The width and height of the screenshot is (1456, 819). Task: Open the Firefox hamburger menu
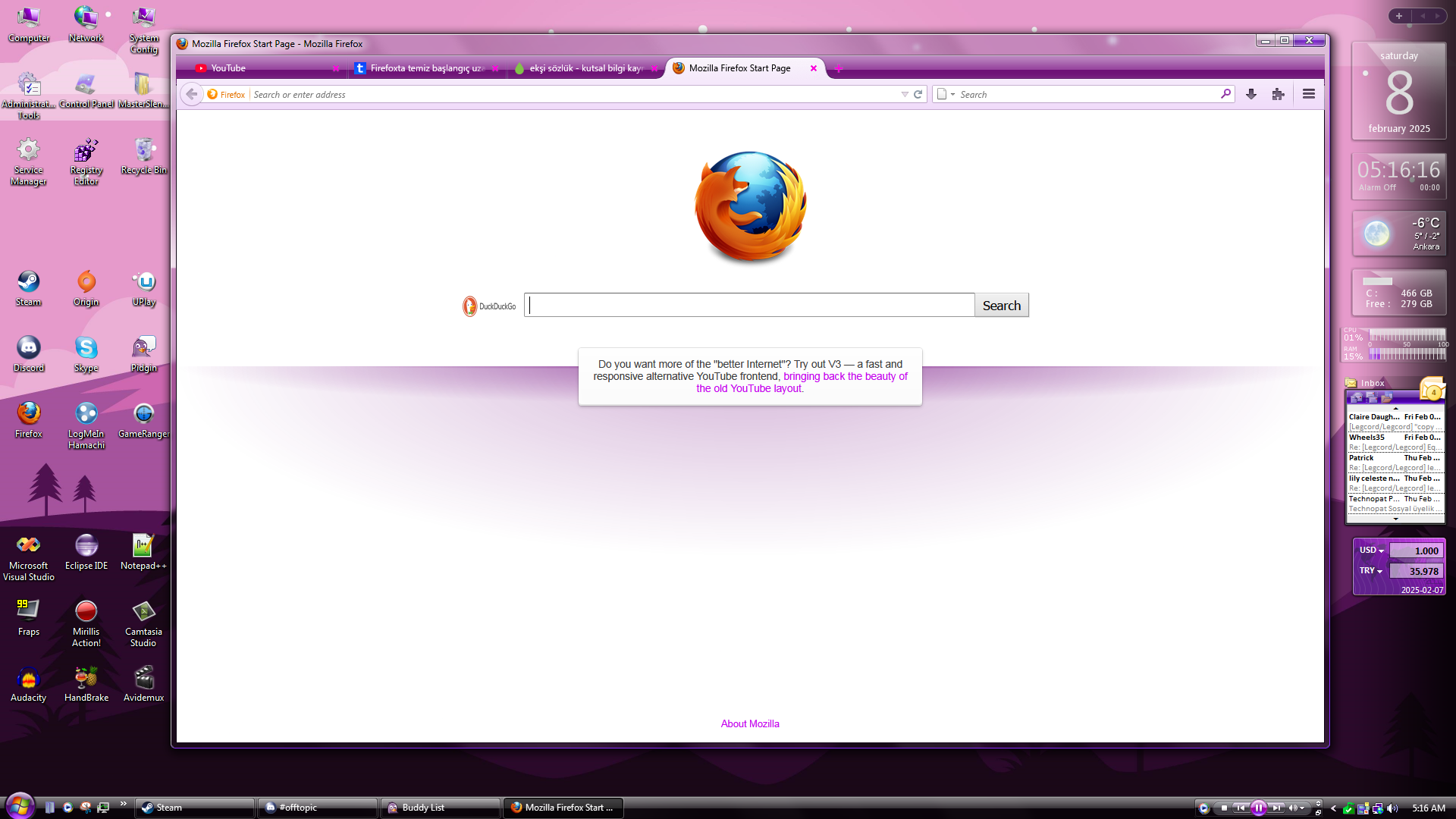coord(1309,94)
